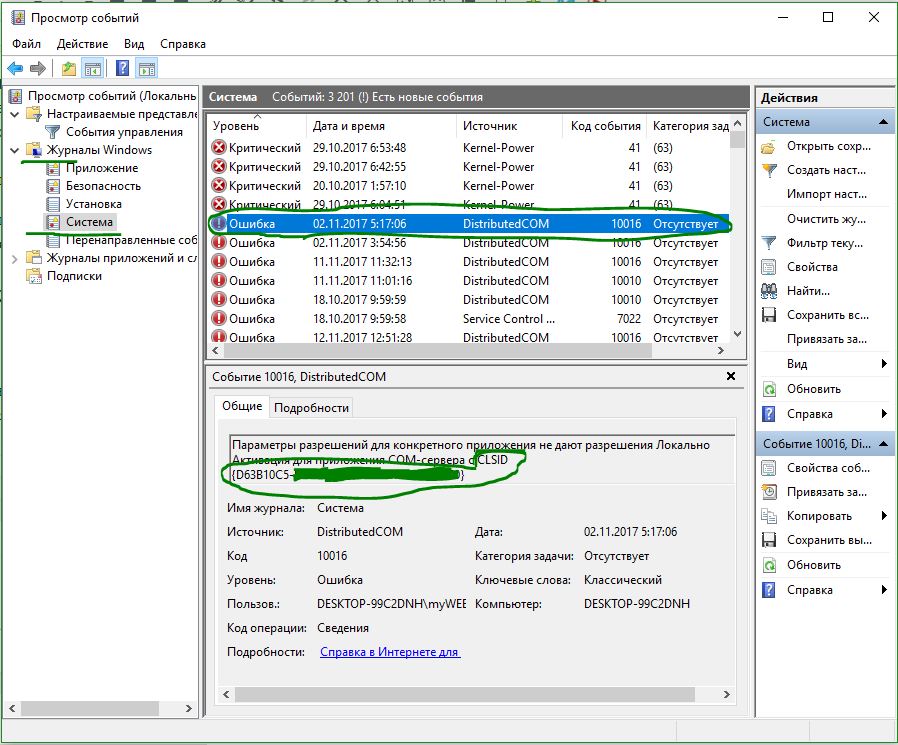Click the critical icon of 29.10.2017 6:53:48 row
Screen dimensions: 898x745
pyautogui.click(x=219, y=148)
